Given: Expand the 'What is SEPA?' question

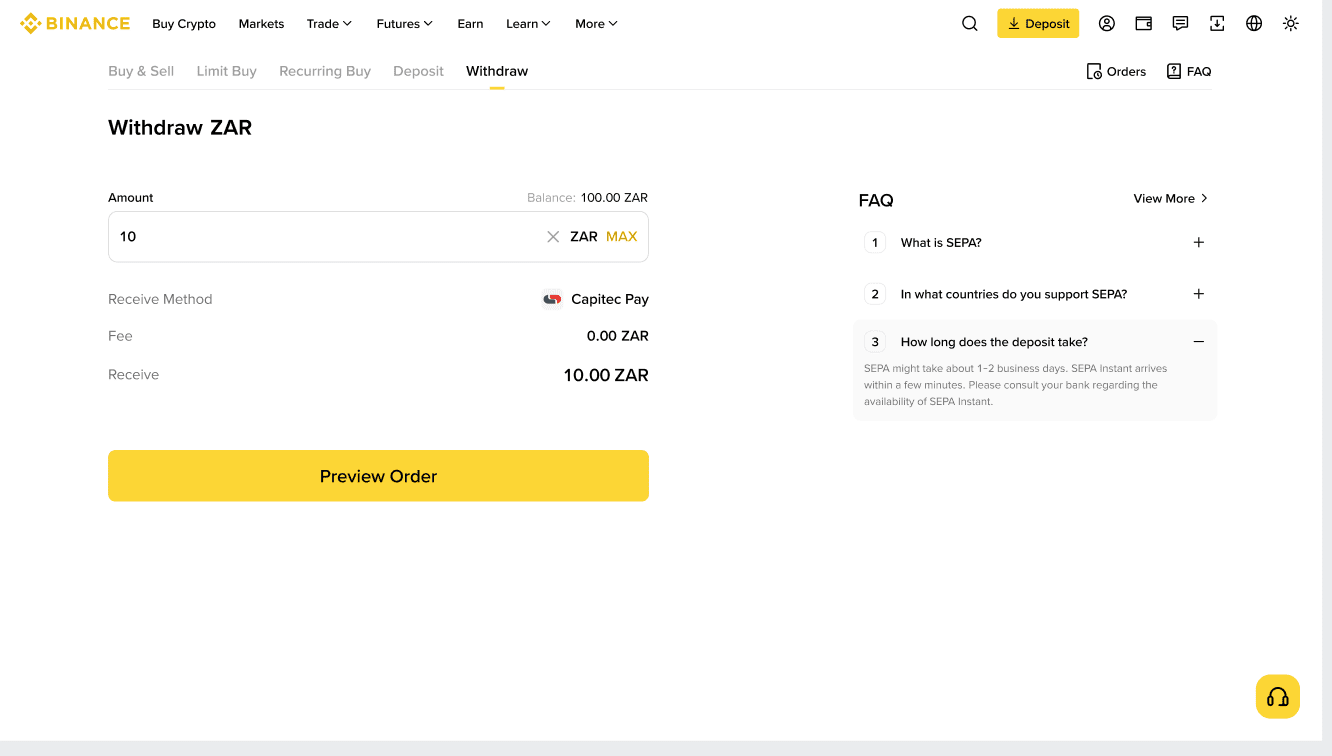Looking at the screenshot, I should point(1035,243).
